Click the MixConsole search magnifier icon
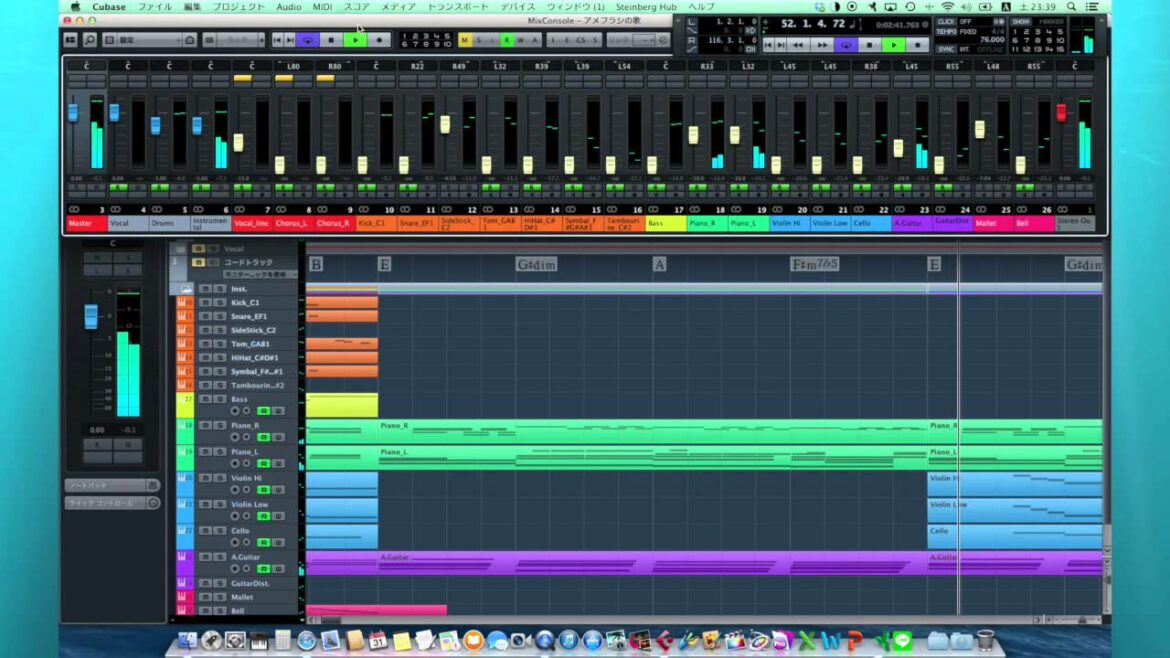This screenshot has width=1170, height=658. (90, 40)
